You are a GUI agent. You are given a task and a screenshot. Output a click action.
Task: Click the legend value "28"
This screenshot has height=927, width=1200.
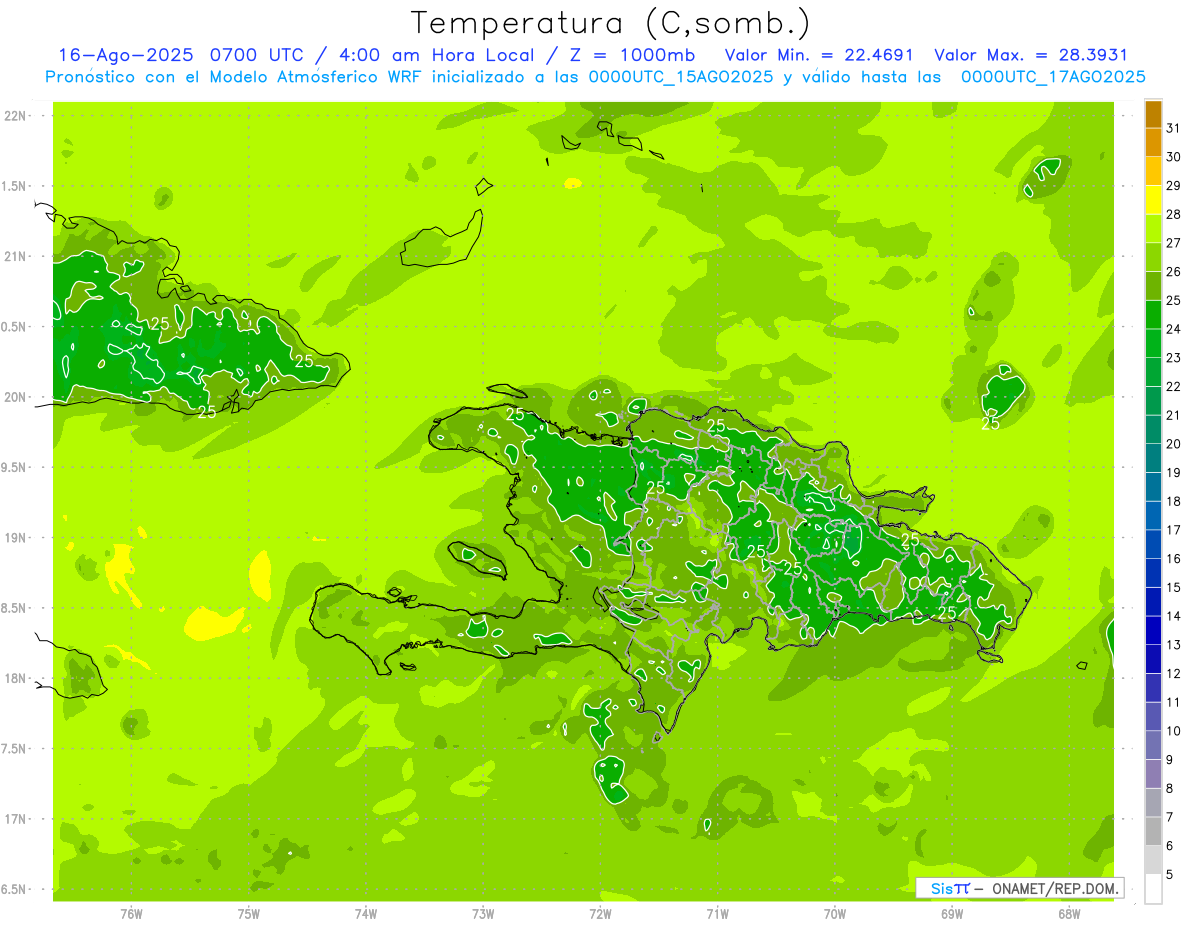[x=1174, y=214]
